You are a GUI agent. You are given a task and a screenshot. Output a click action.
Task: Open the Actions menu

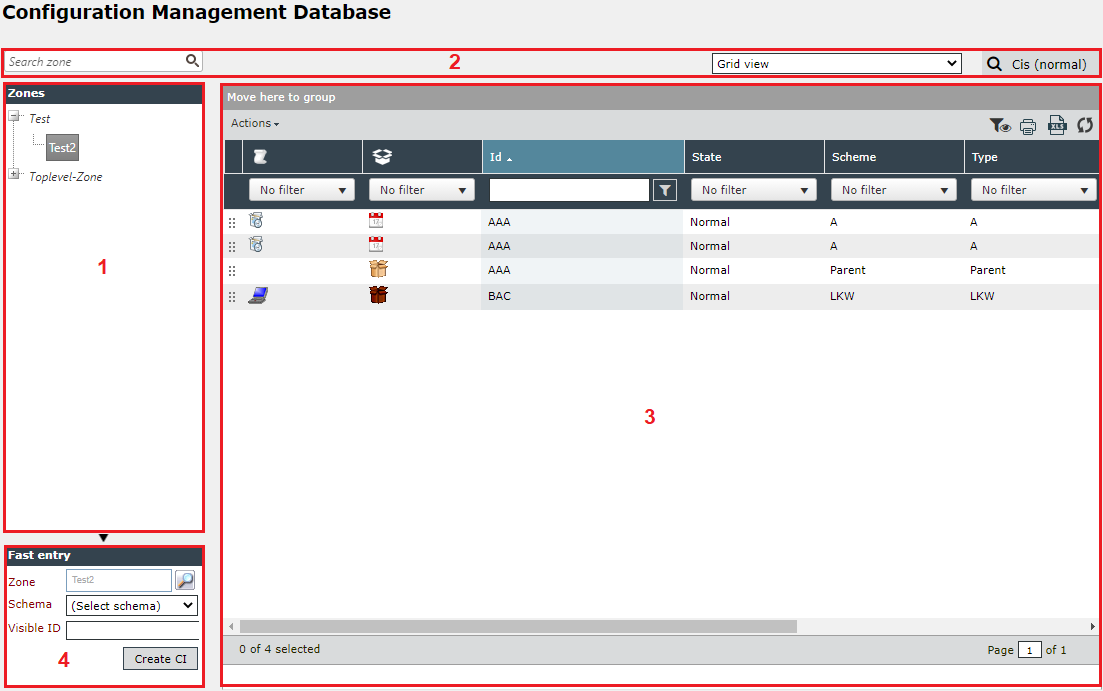(255, 123)
